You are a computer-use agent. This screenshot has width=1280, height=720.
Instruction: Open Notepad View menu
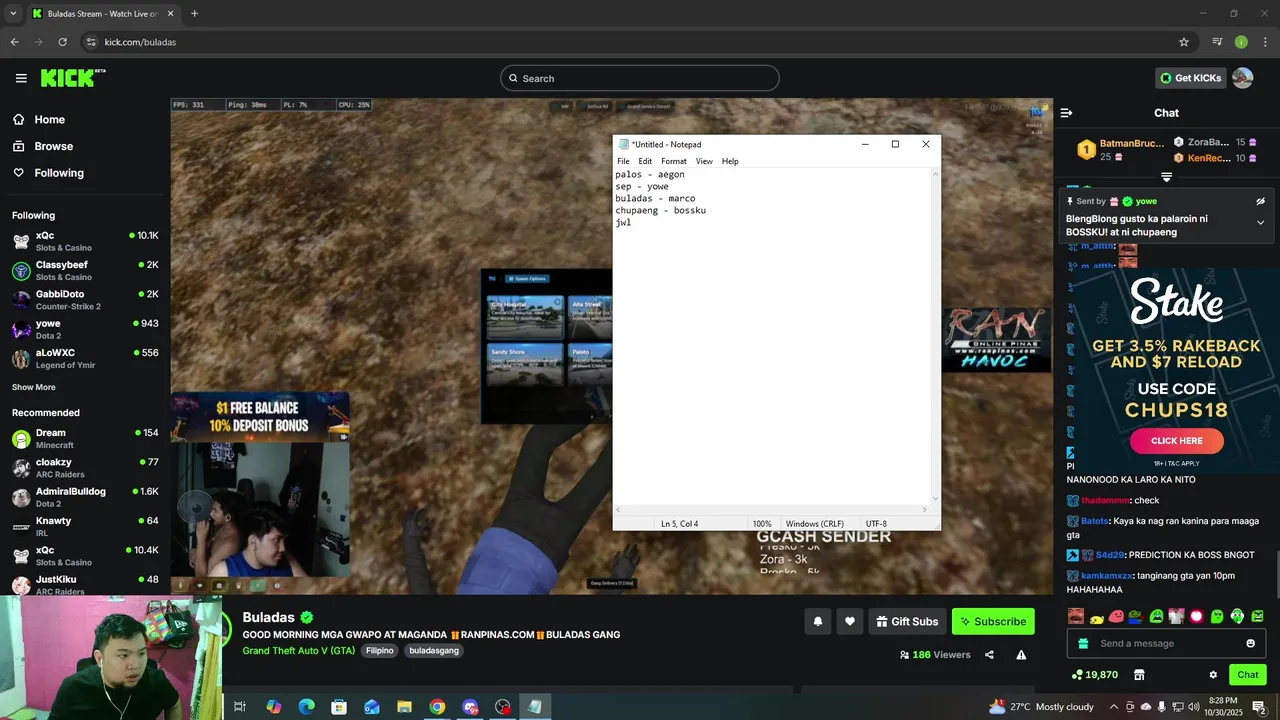tap(704, 161)
